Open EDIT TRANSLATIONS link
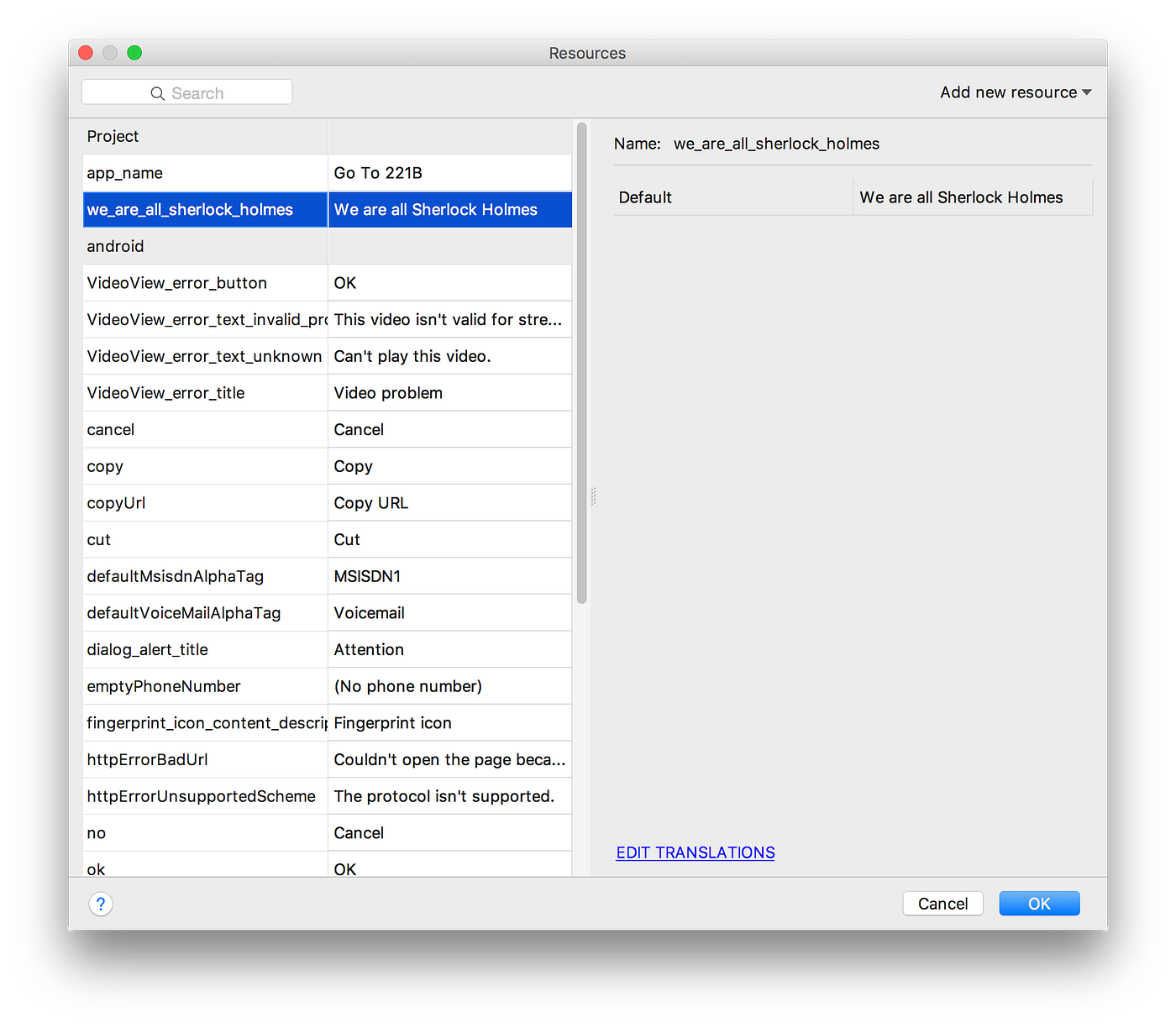 pos(695,852)
